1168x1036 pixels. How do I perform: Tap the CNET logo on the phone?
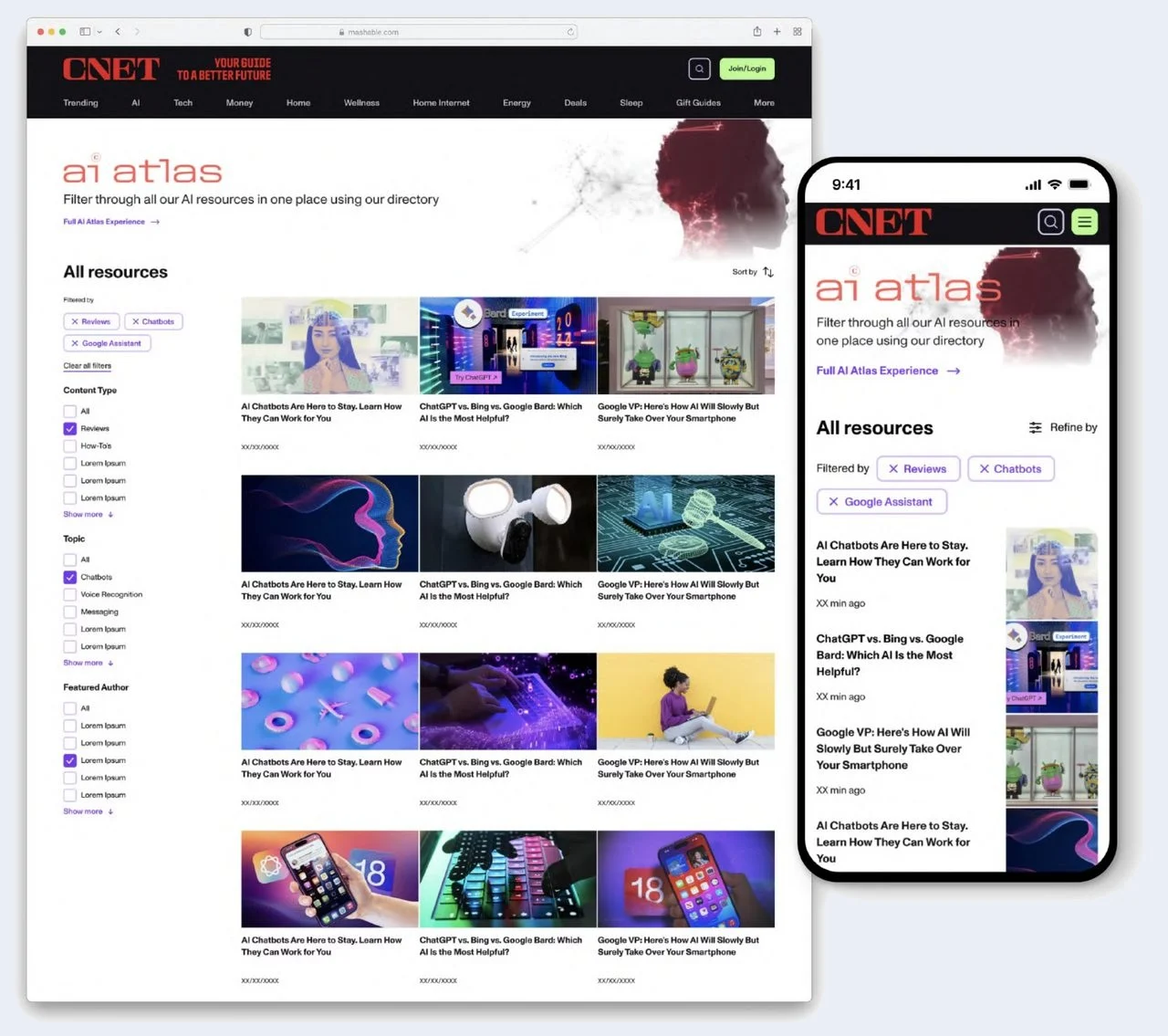pyautogui.click(x=873, y=222)
